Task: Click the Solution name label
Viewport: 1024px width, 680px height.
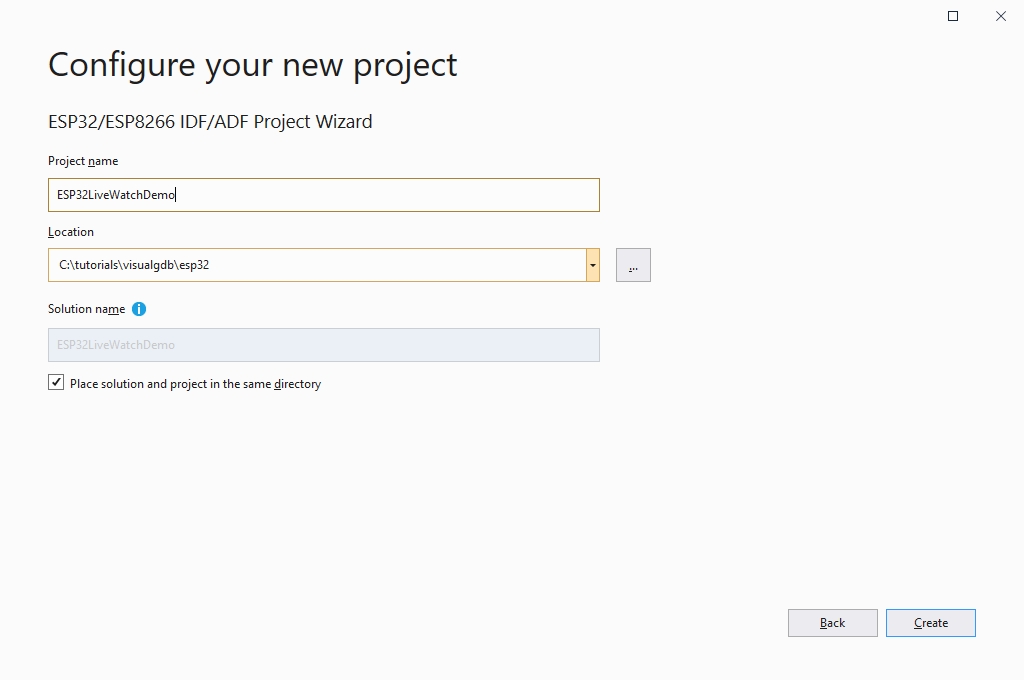Action: pos(87,309)
